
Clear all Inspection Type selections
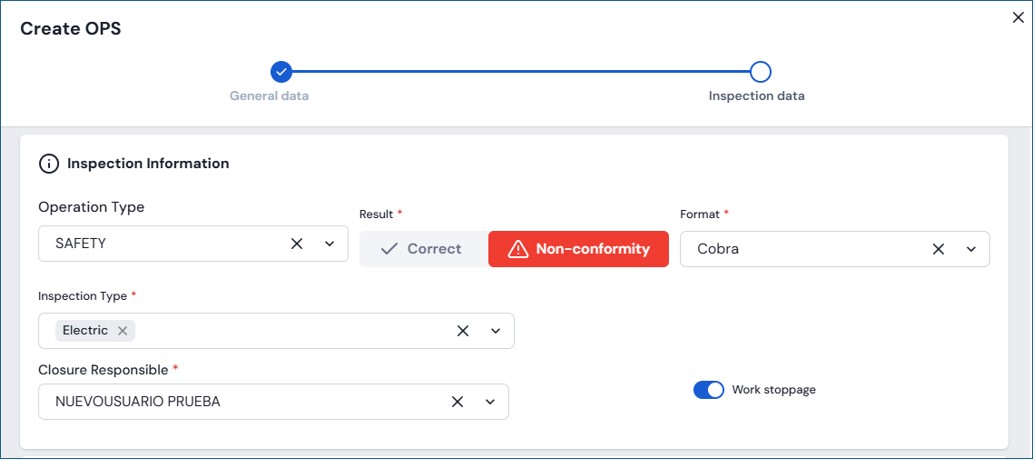point(462,331)
